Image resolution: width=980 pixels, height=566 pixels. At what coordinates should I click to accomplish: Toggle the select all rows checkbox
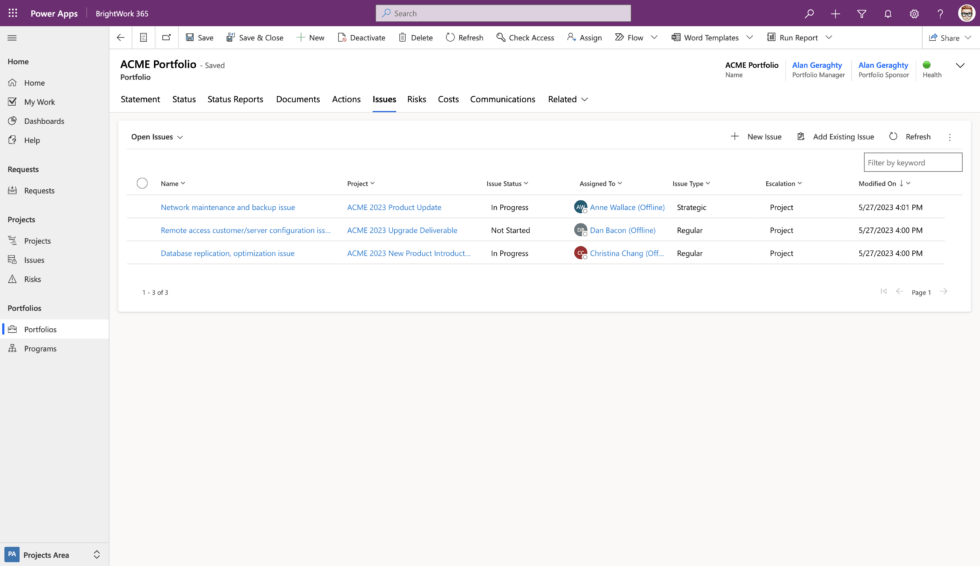point(142,183)
